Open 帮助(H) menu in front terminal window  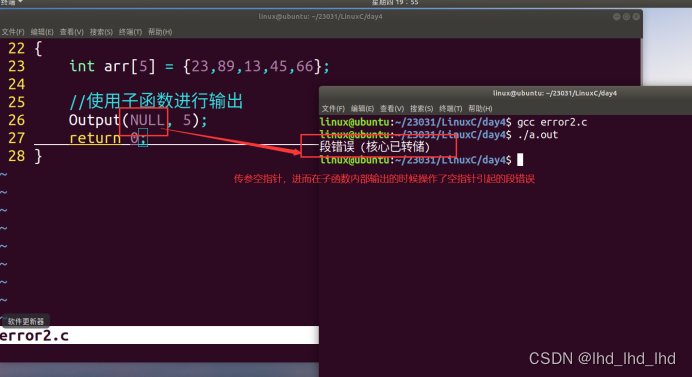pyautogui.click(x=480, y=109)
